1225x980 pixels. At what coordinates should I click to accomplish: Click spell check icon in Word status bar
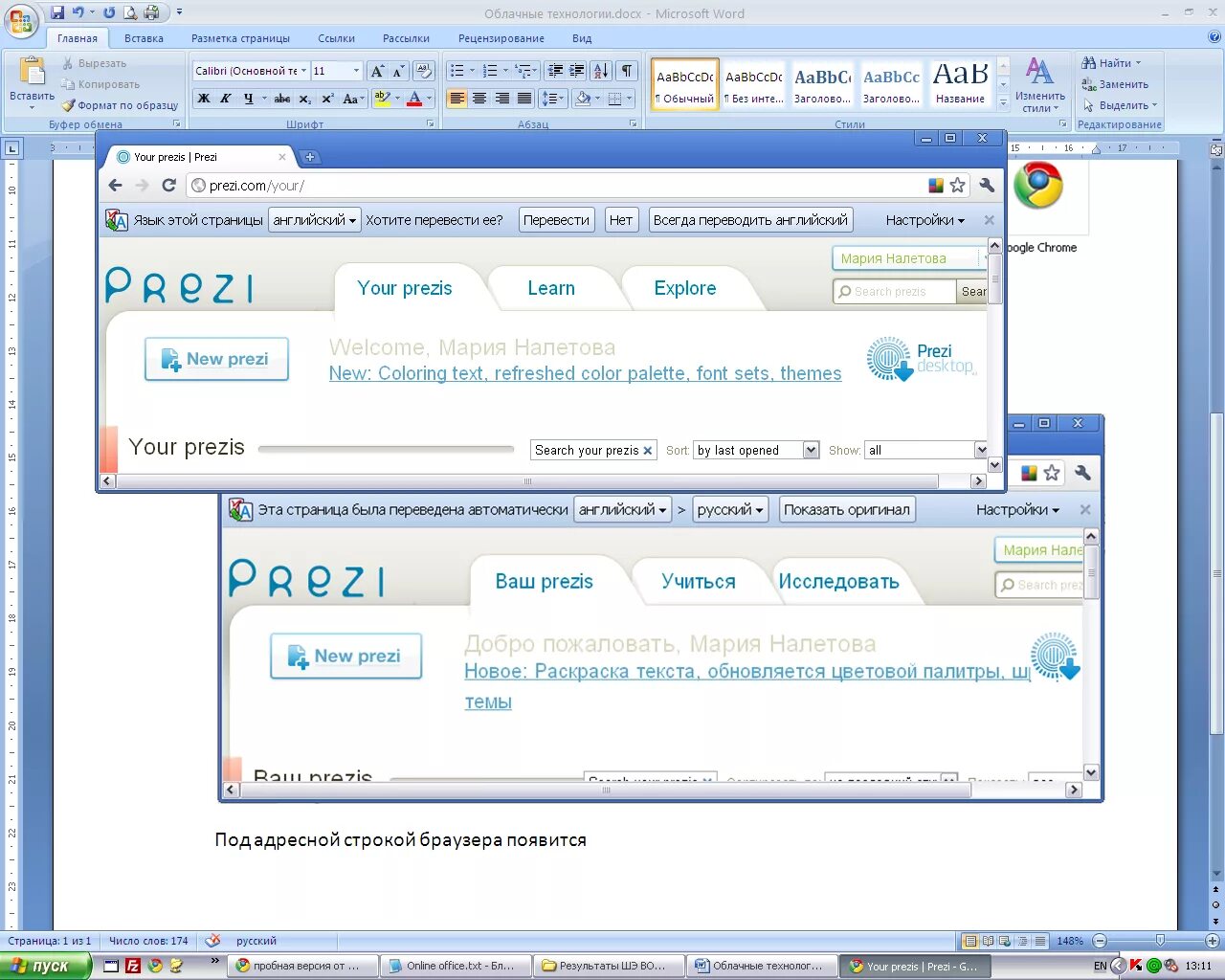click(212, 941)
